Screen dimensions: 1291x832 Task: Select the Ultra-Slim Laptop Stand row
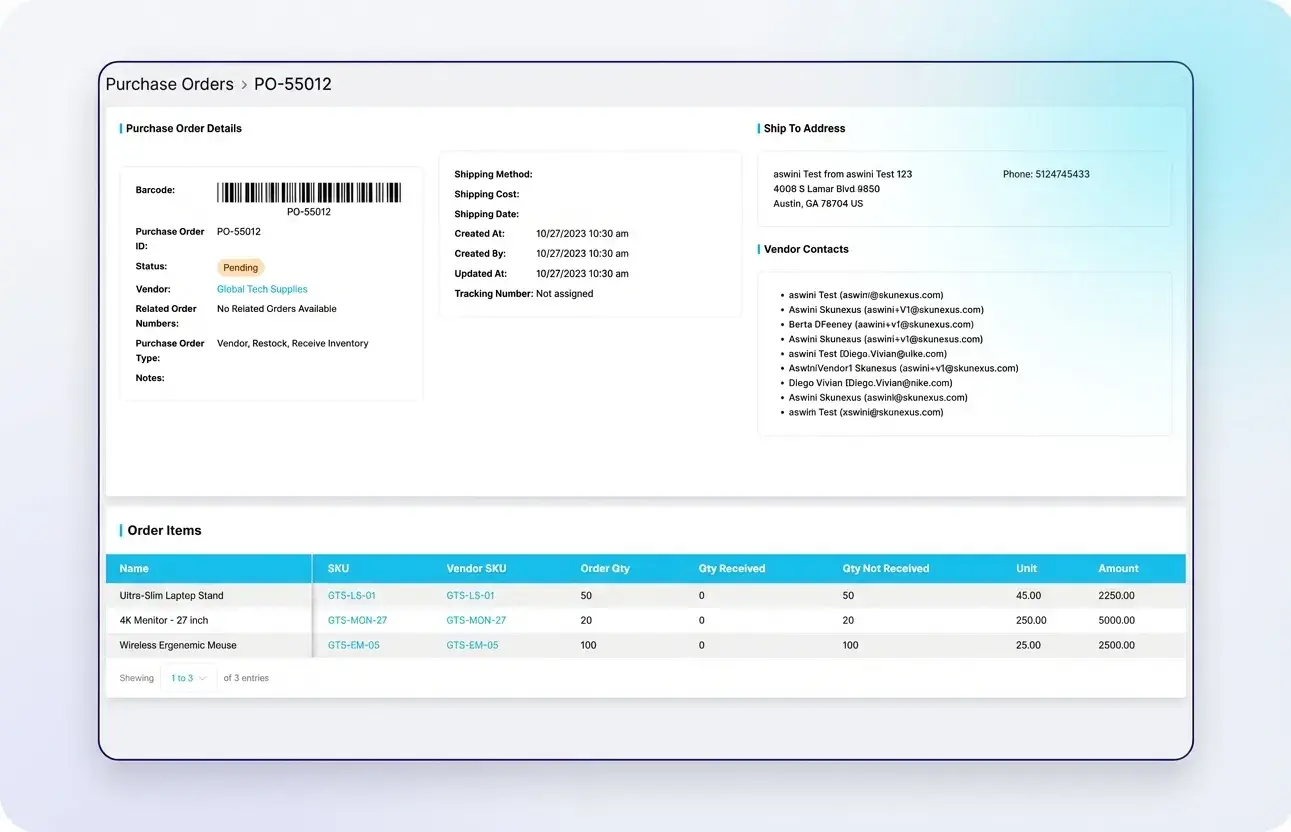point(171,596)
